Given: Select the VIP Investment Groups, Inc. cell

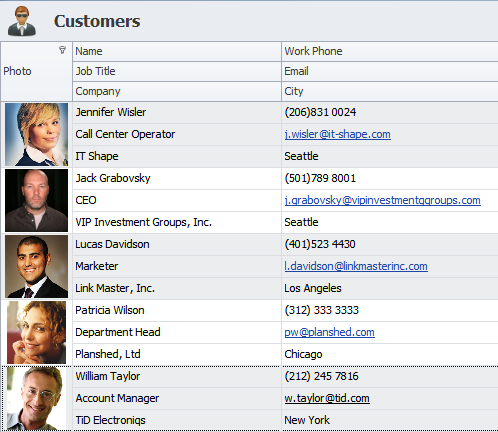Looking at the screenshot, I should tap(177, 222).
